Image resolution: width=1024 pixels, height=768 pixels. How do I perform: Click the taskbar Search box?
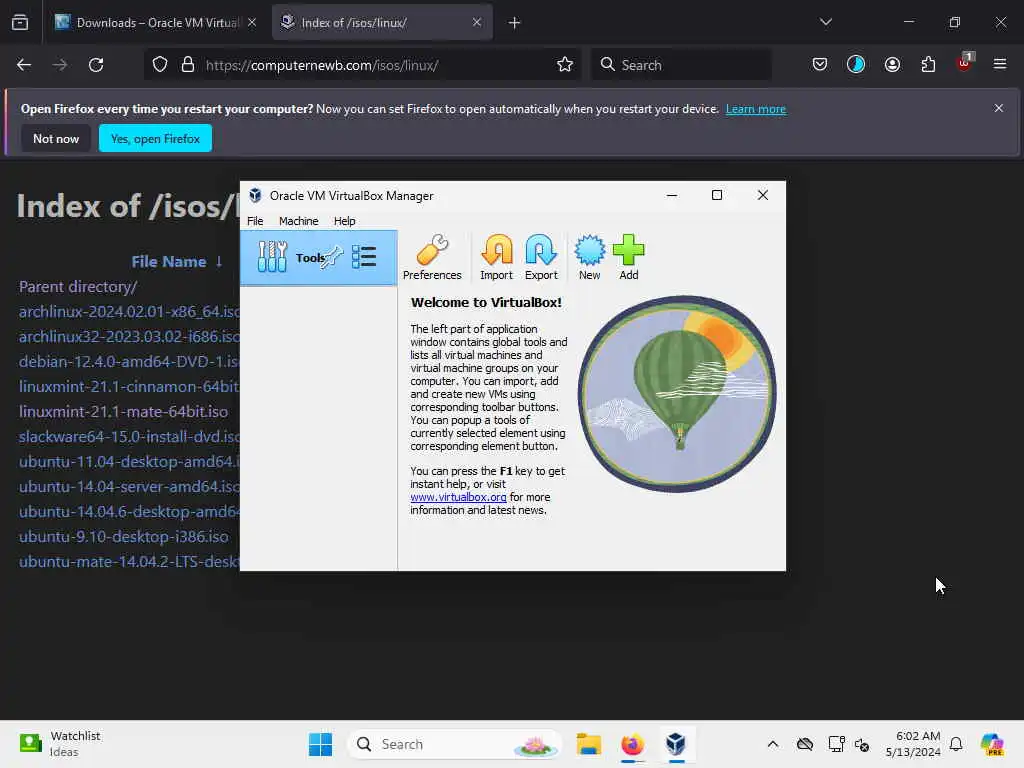(x=455, y=744)
